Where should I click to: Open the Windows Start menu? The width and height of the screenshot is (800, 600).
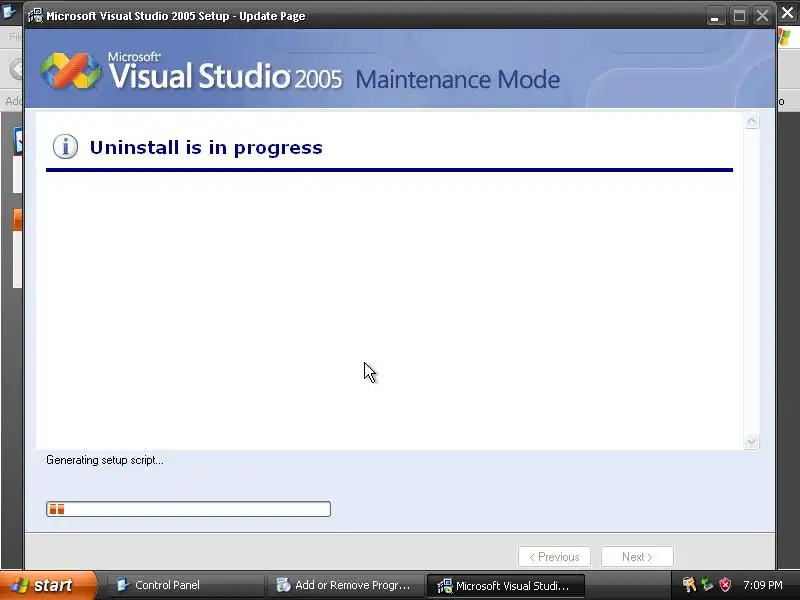[x=48, y=585]
